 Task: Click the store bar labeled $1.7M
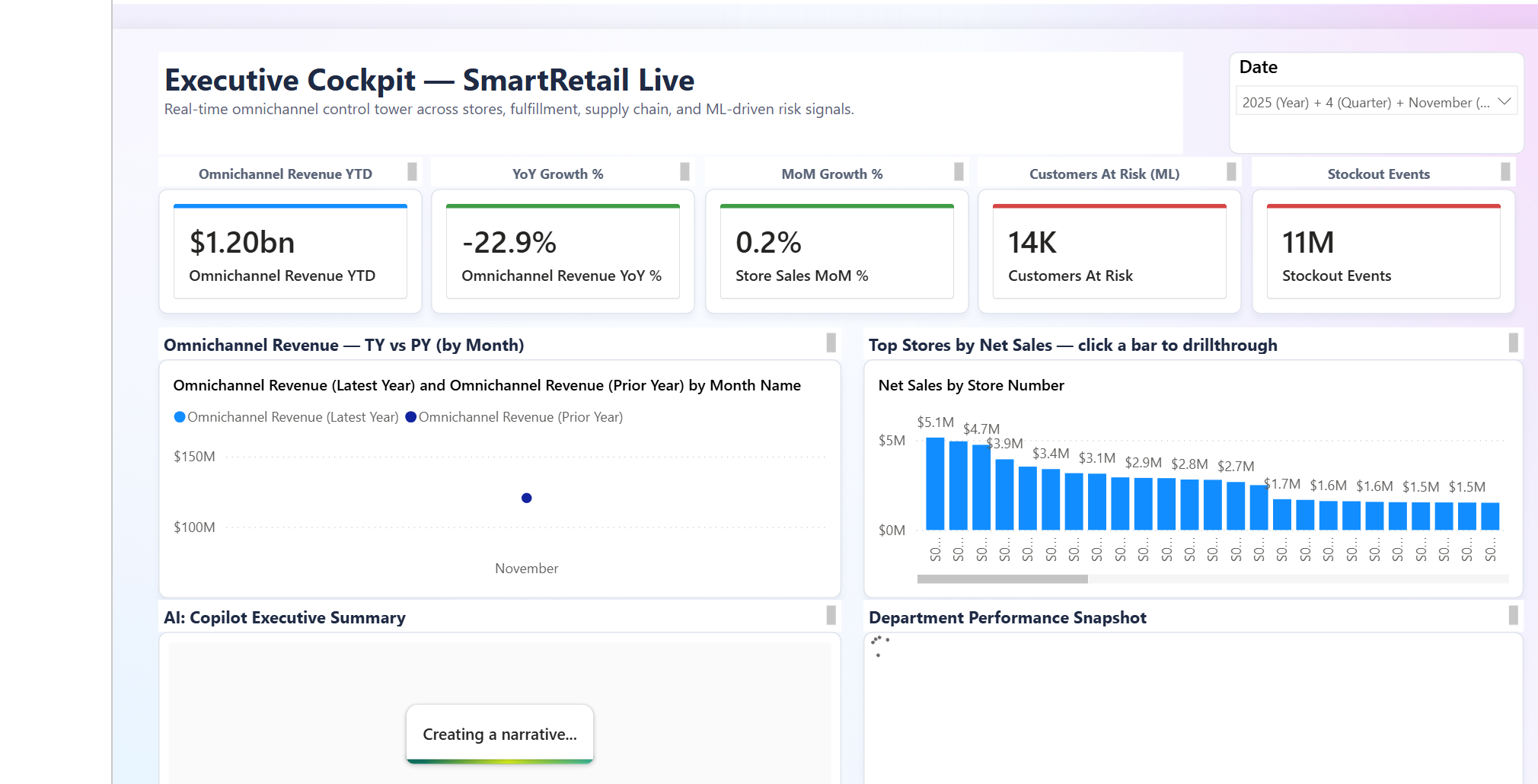(1282, 515)
